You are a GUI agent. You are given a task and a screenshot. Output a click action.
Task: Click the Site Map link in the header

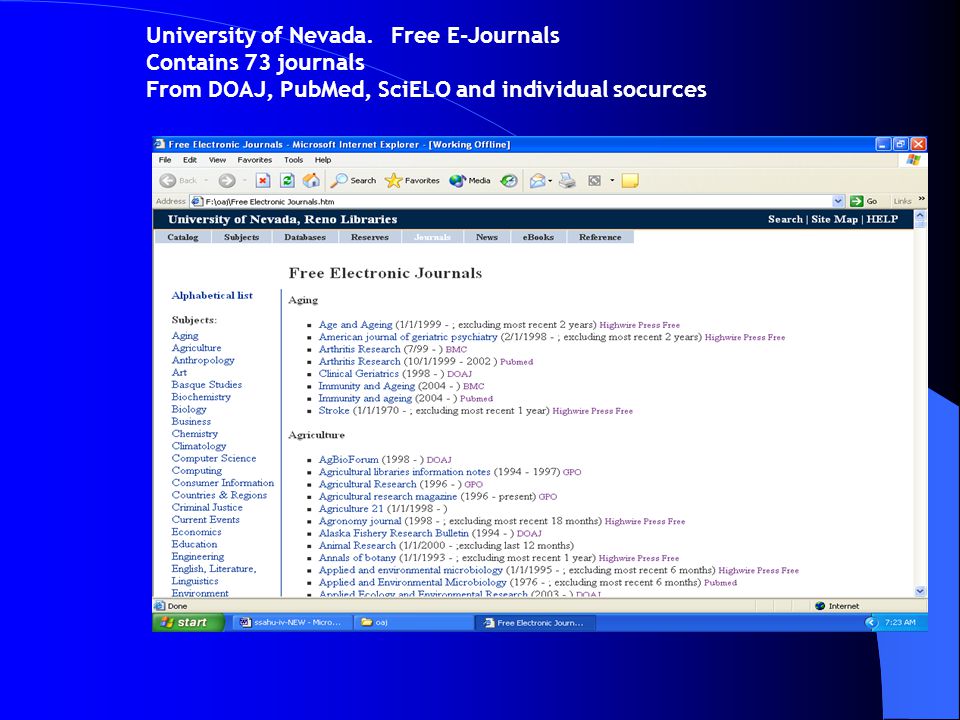pos(834,219)
